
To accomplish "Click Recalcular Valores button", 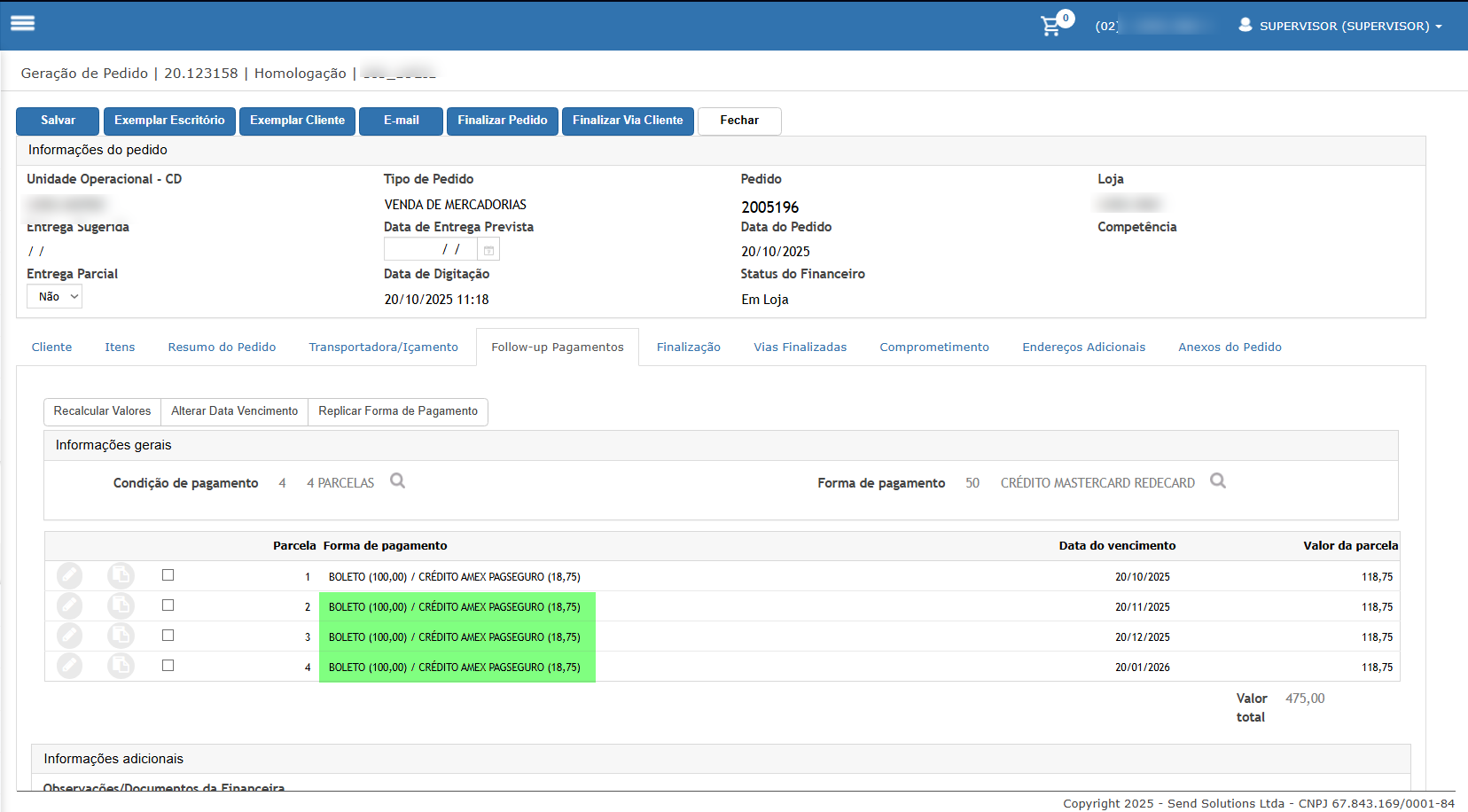I will click(x=102, y=411).
